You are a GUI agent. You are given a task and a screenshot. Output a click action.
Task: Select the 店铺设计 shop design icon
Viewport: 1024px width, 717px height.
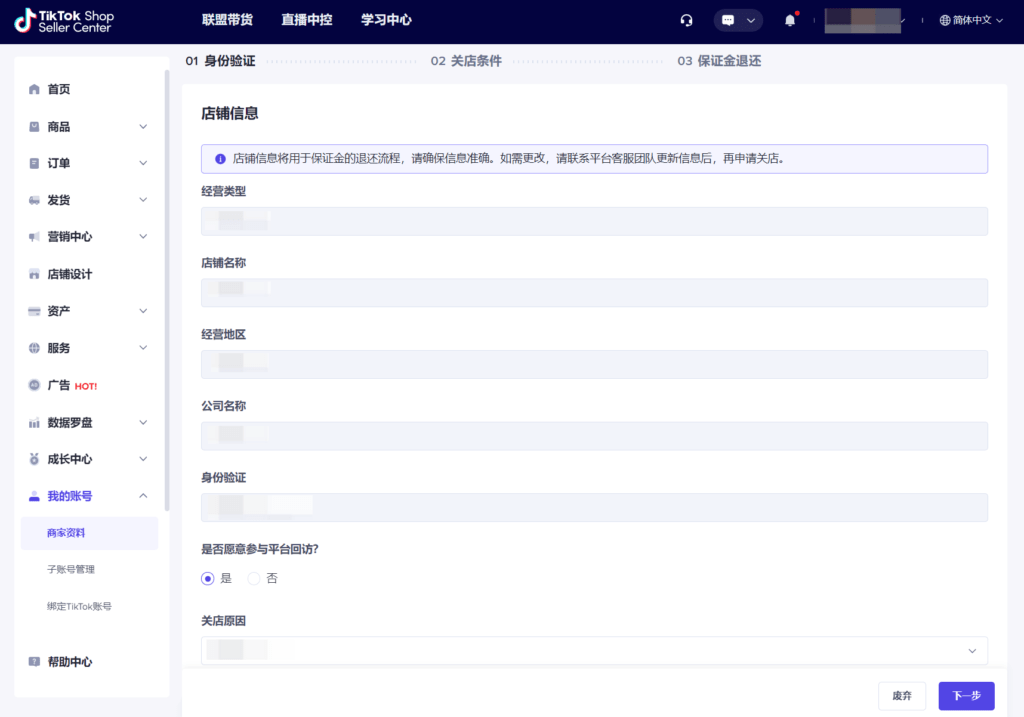34,273
